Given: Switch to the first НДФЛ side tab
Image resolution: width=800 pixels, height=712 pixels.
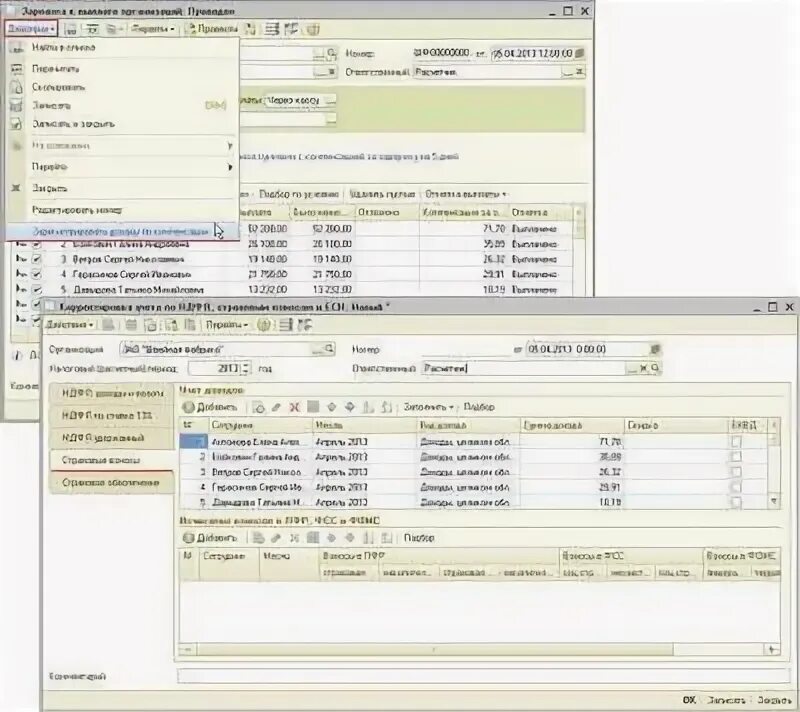Looking at the screenshot, I should coord(112,393).
